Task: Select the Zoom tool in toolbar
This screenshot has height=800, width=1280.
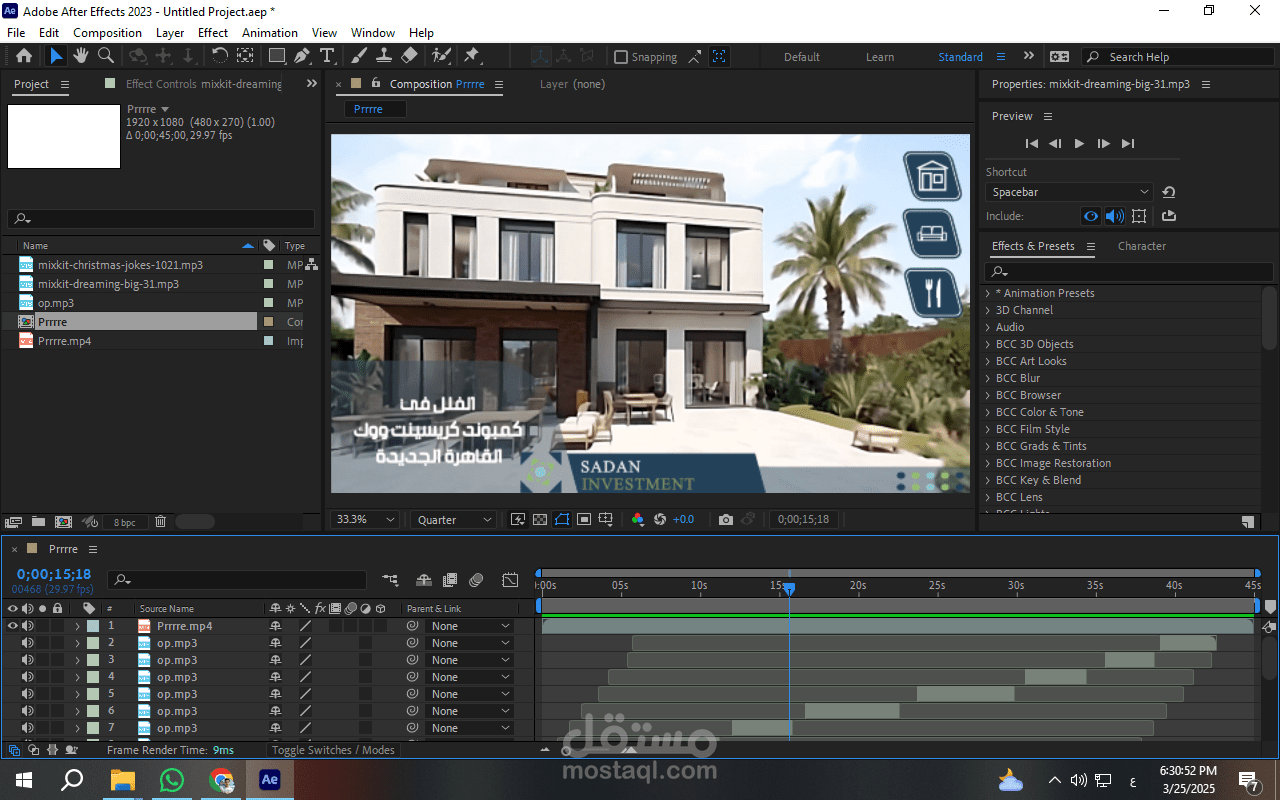Action: click(105, 56)
